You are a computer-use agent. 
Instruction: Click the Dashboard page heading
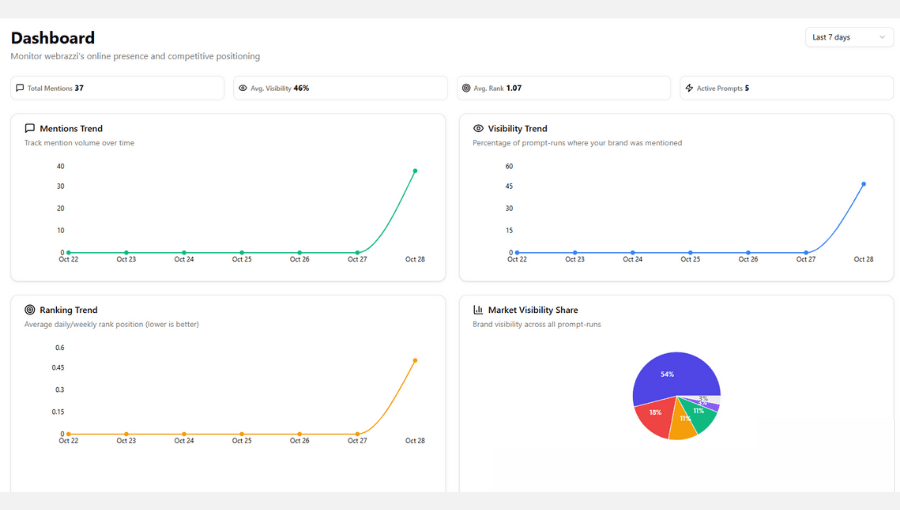point(53,38)
